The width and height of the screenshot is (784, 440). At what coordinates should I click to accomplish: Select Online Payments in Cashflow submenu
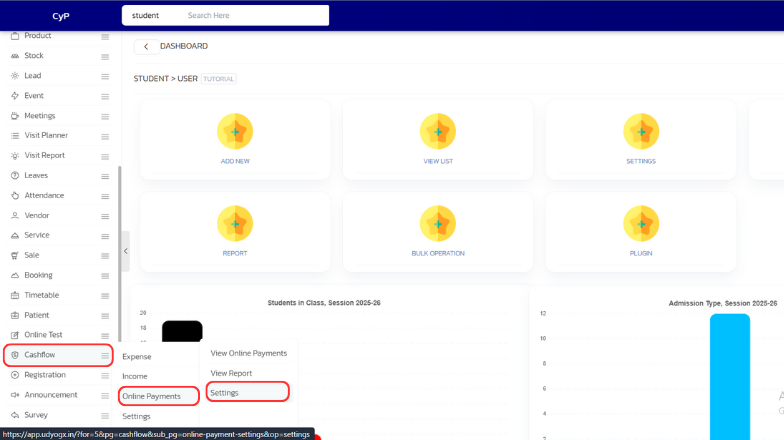click(x=152, y=396)
